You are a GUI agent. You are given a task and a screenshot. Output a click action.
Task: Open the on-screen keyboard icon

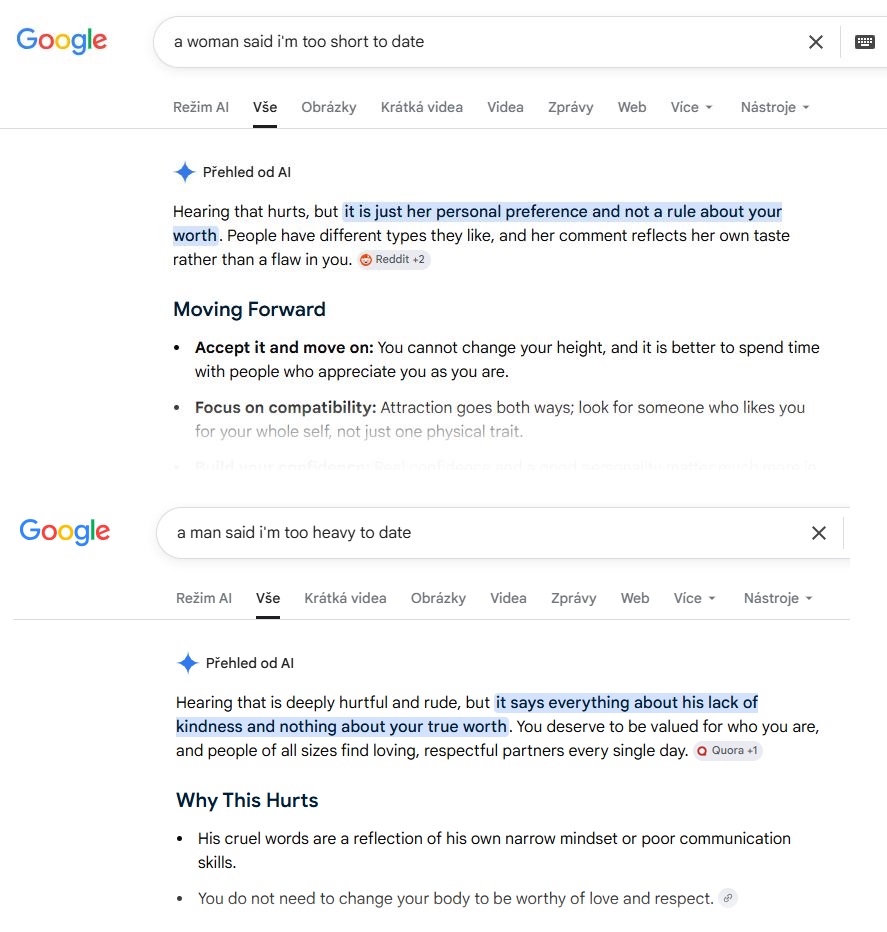[x=864, y=42]
